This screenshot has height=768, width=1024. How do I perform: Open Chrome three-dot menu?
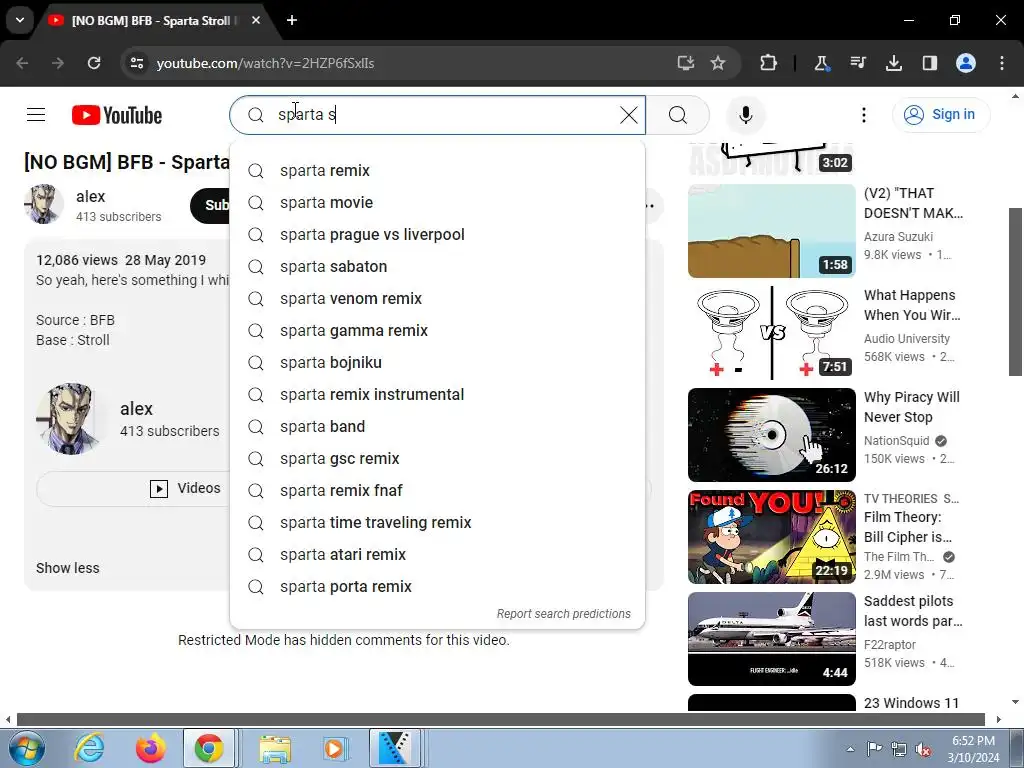tap(1002, 63)
